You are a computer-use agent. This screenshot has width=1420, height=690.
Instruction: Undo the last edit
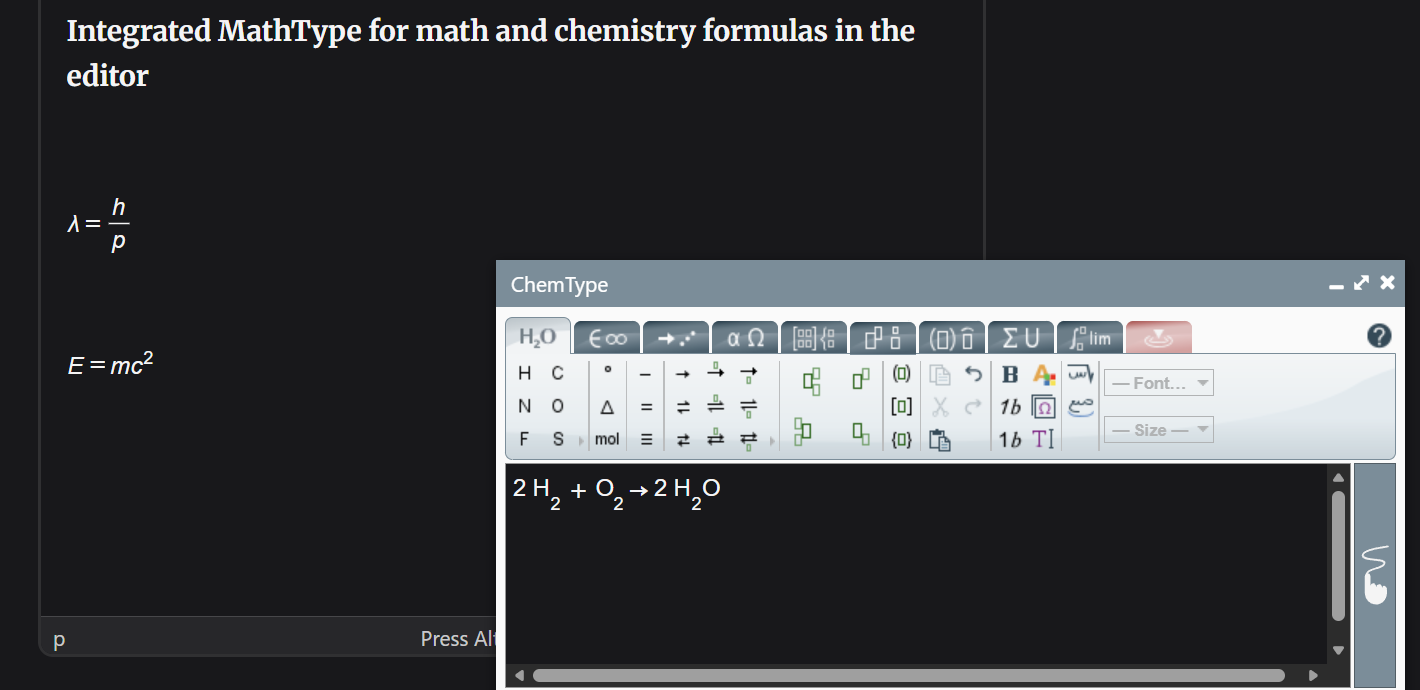point(973,374)
